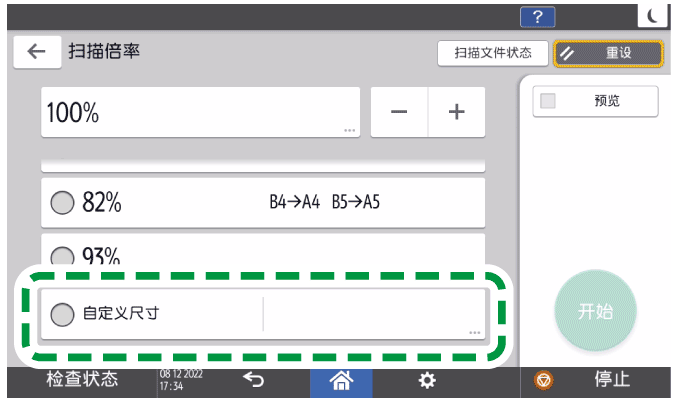
Task: Decrease scan ratio with the minus button
Action: pyautogui.click(x=399, y=112)
